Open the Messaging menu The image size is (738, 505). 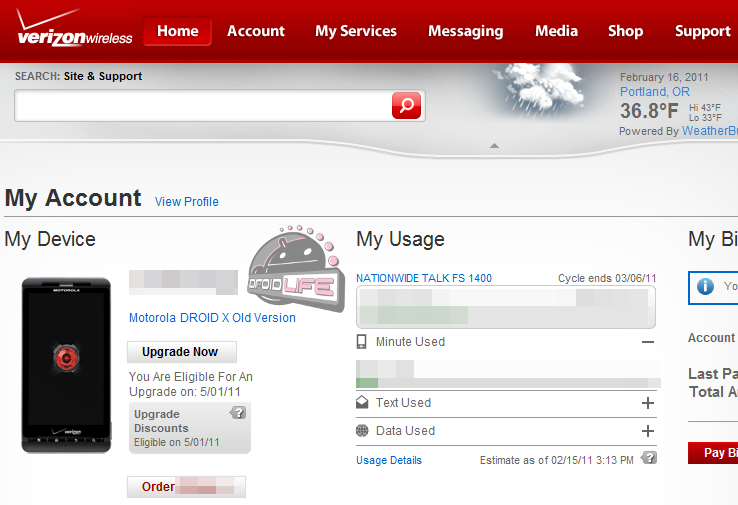[465, 31]
